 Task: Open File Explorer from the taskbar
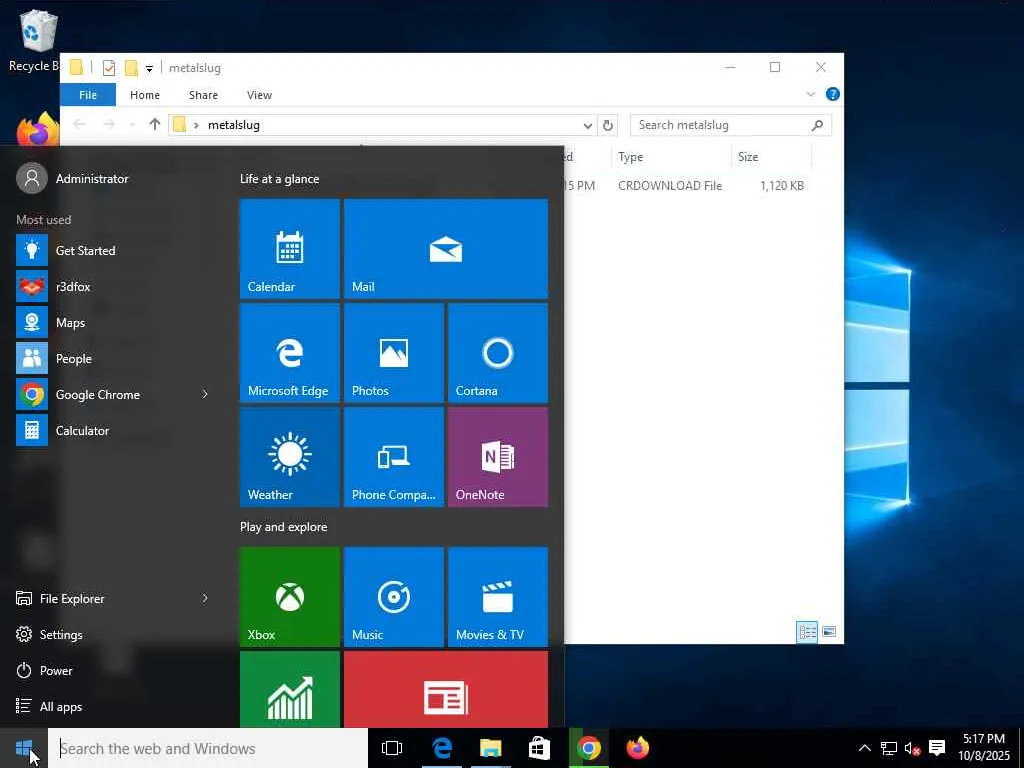click(490, 748)
